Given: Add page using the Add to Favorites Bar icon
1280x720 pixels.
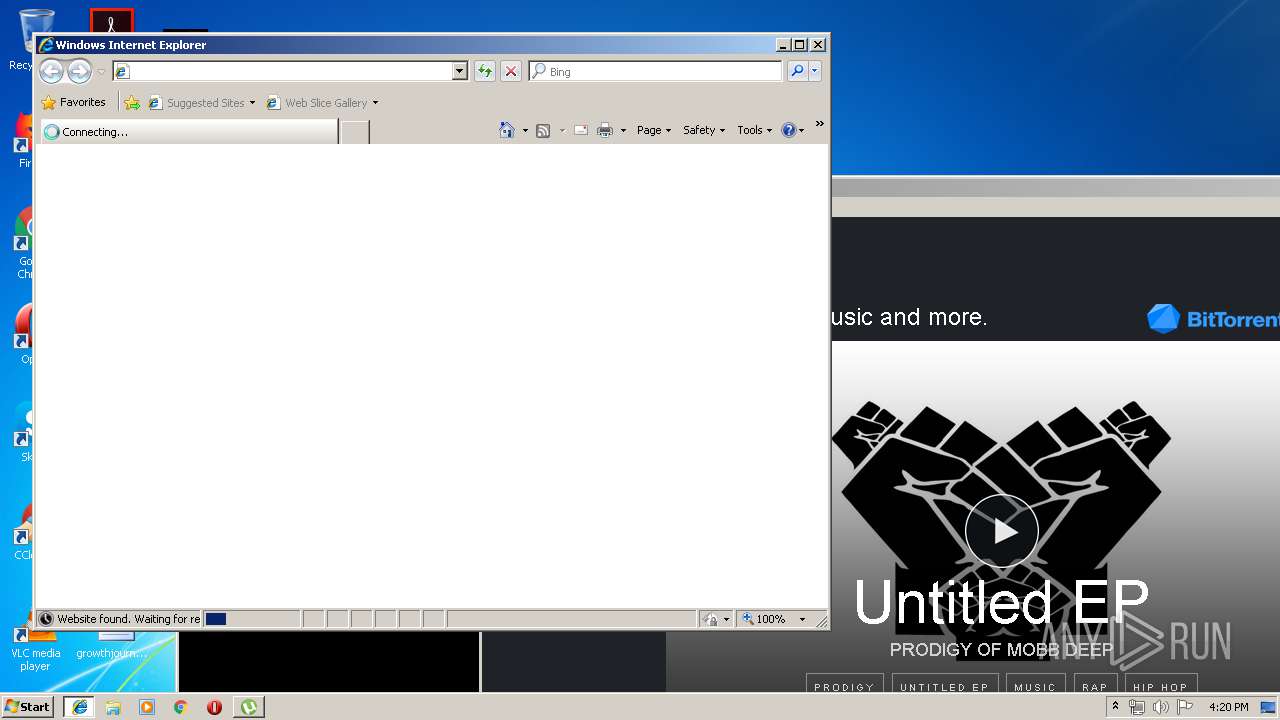Looking at the screenshot, I should coord(132,102).
